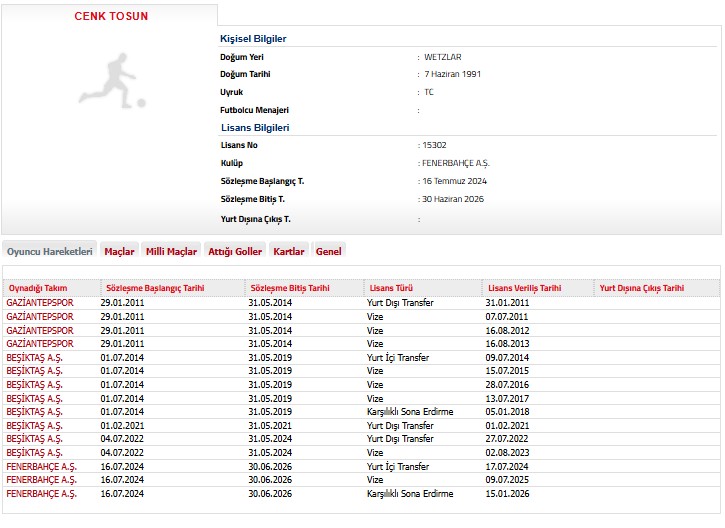
Task: Open the Milli Maçlar tab
Action: [171, 251]
